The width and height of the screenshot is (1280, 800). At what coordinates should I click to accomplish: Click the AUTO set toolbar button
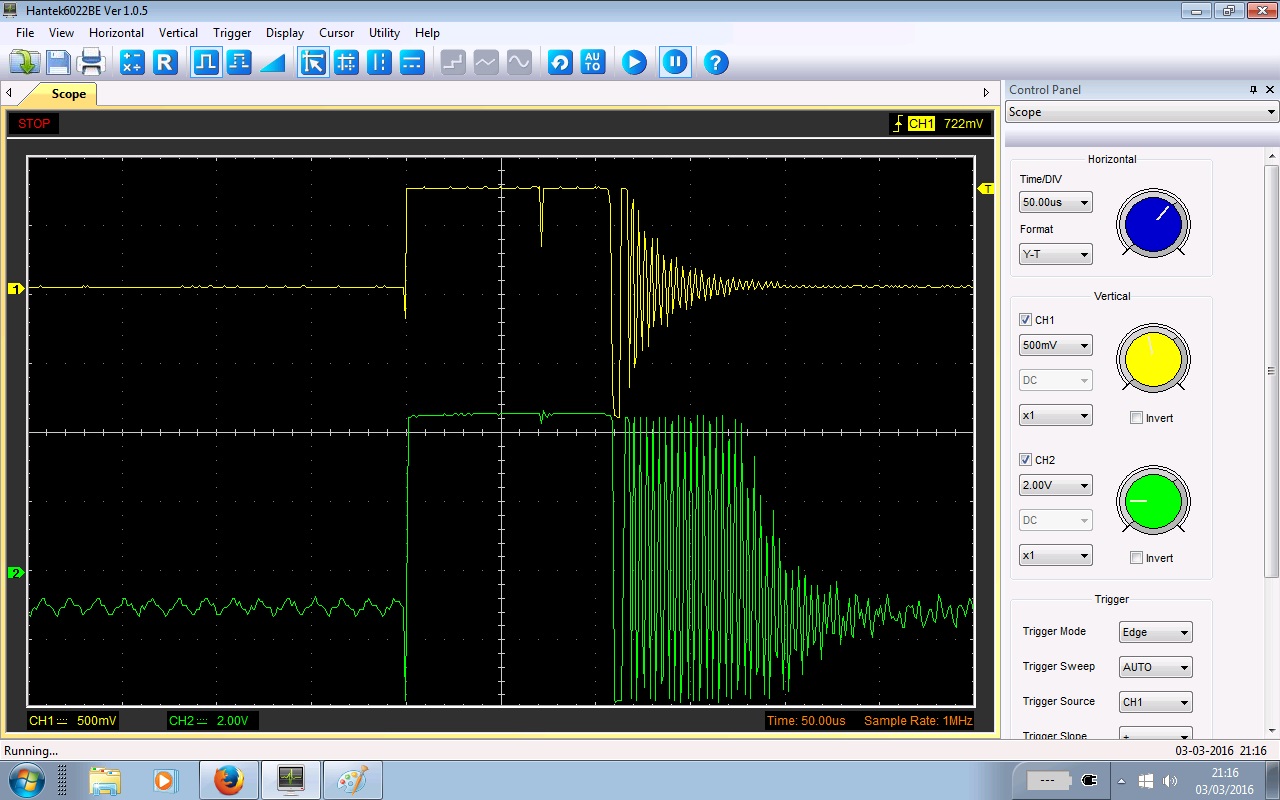[593, 63]
